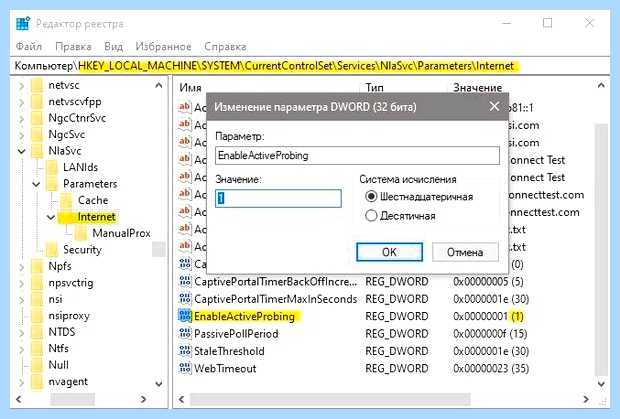Click the CaptivePortalTimerMaxInSeconds DWORD icon

(185, 298)
